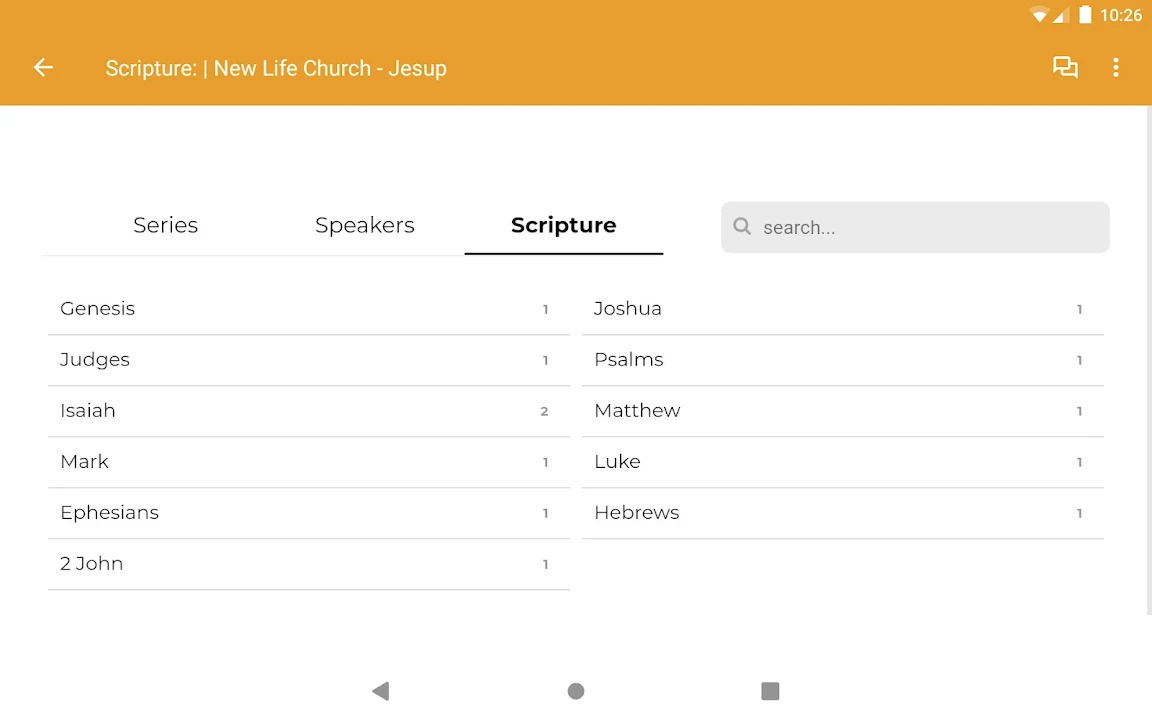Switch to the Speakers tab
1152x720 pixels.
click(364, 226)
